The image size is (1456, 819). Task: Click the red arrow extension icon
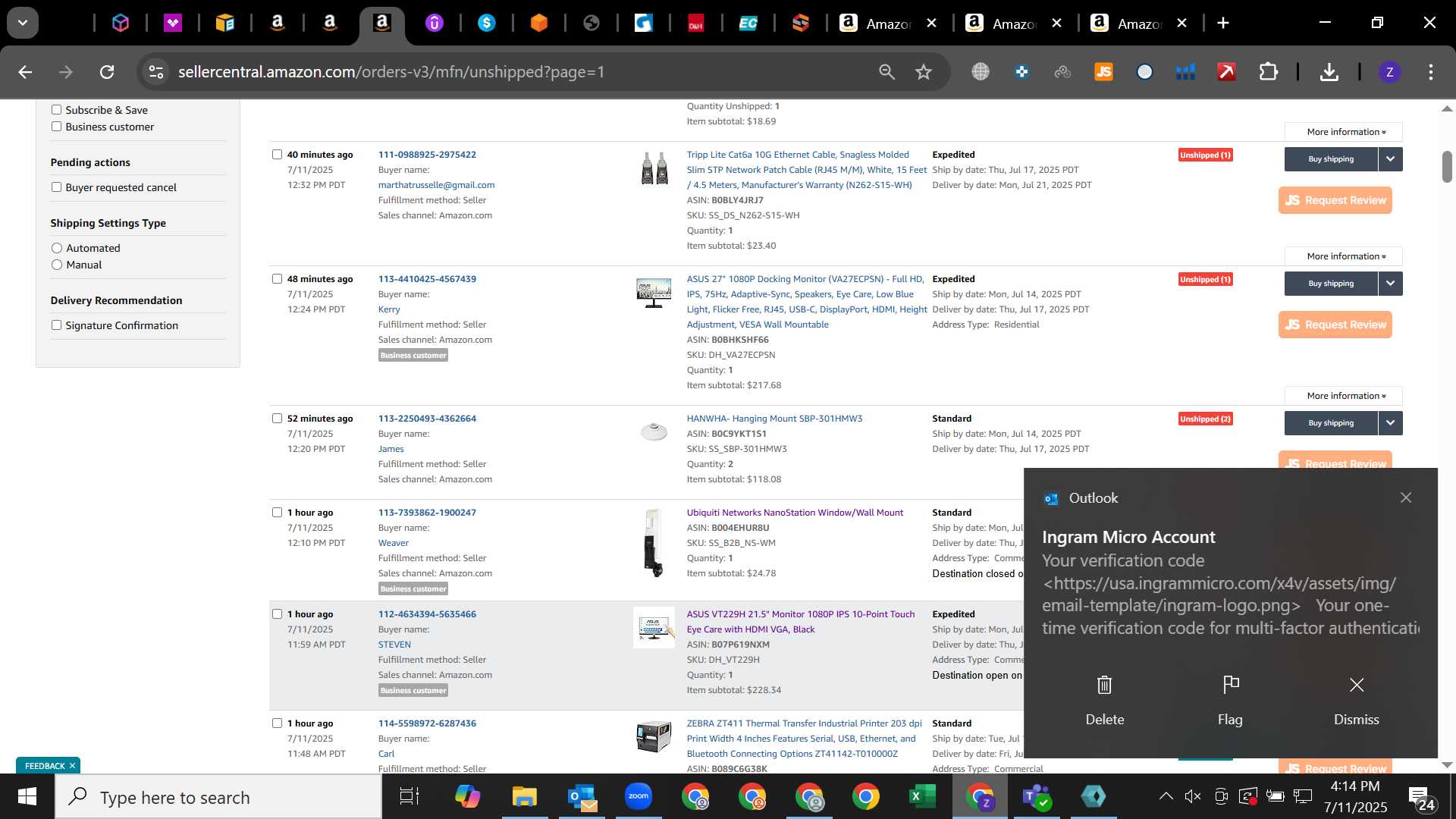click(1226, 72)
